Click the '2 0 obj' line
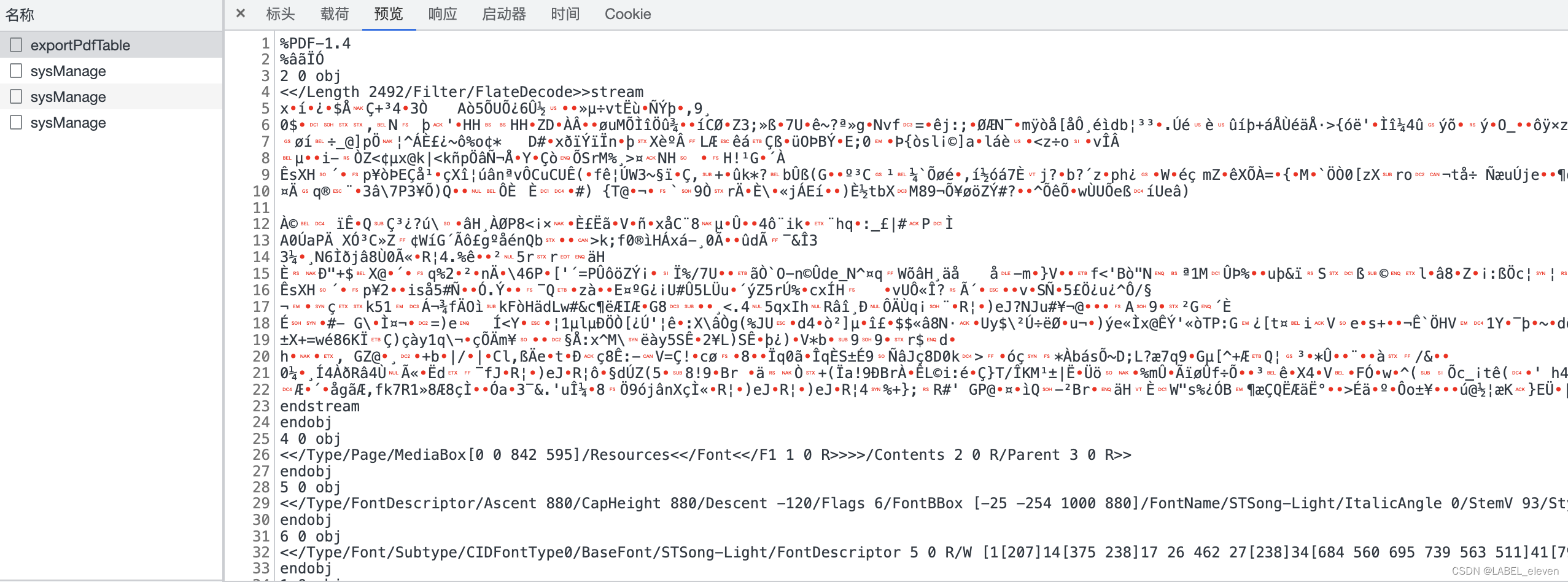 (x=310, y=76)
